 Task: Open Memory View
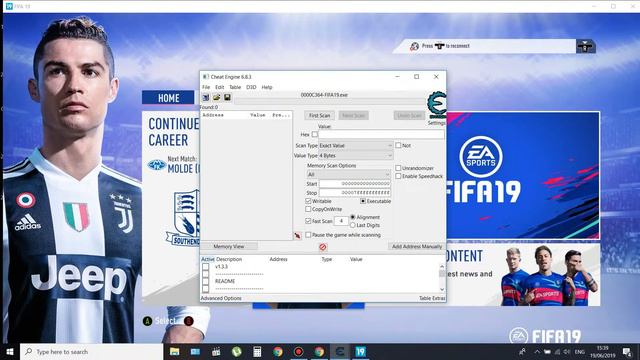pos(229,247)
